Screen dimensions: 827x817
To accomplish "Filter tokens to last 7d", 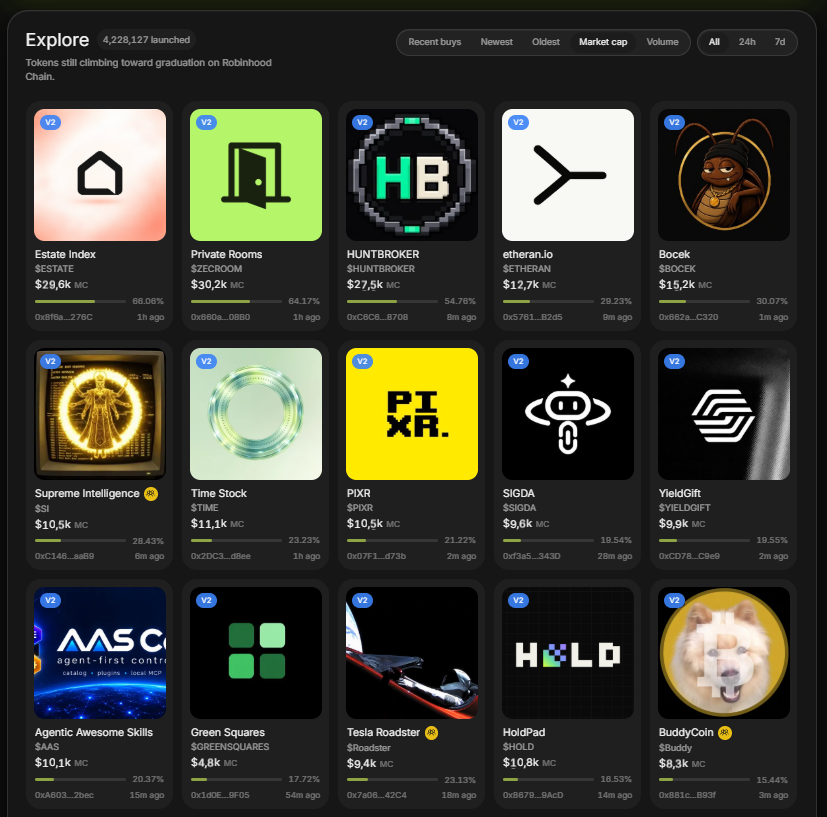I will (x=780, y=42).
